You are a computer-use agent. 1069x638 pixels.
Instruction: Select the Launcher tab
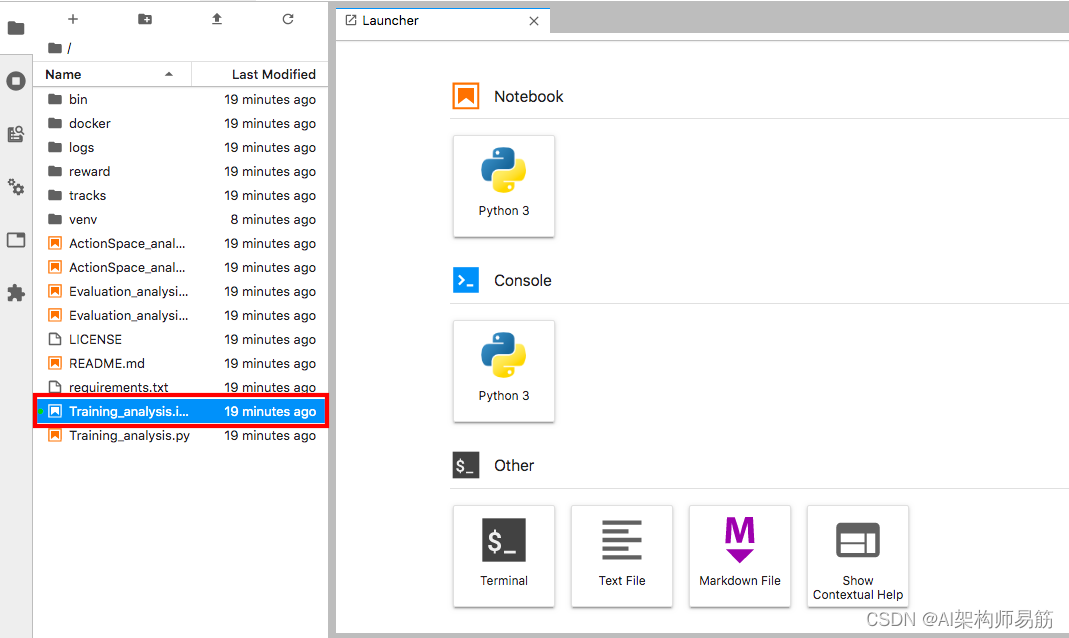(x=443, y=21)
